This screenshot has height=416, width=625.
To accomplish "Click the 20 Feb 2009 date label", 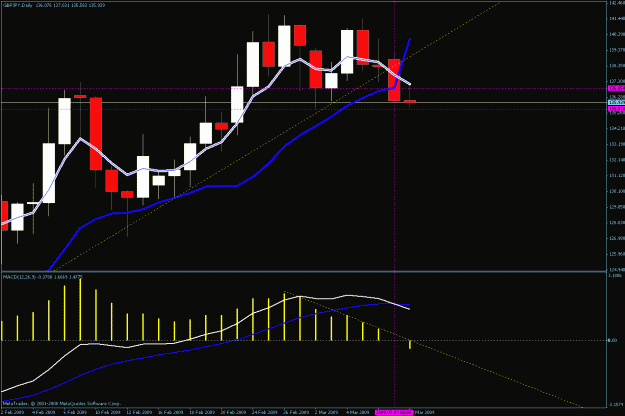I will [x=233, y=412].
